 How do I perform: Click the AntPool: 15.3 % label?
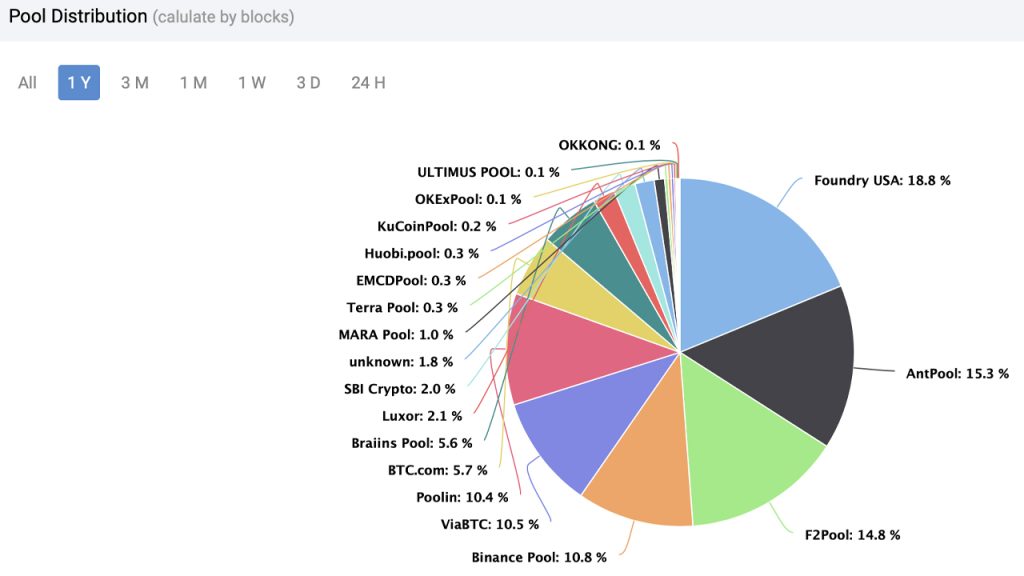[x=957, y=374]
